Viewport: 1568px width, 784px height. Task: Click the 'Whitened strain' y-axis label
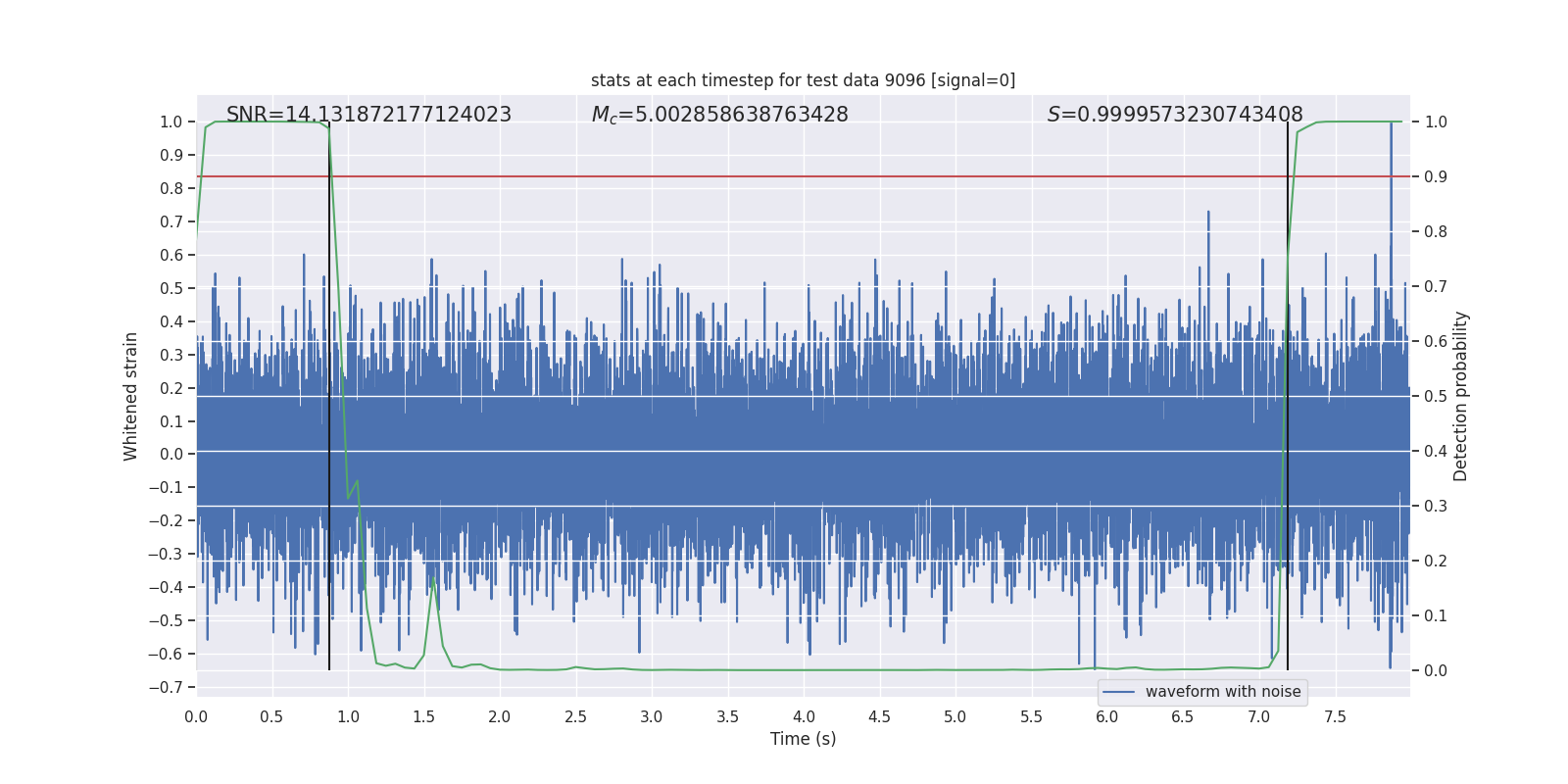point(130,396)
